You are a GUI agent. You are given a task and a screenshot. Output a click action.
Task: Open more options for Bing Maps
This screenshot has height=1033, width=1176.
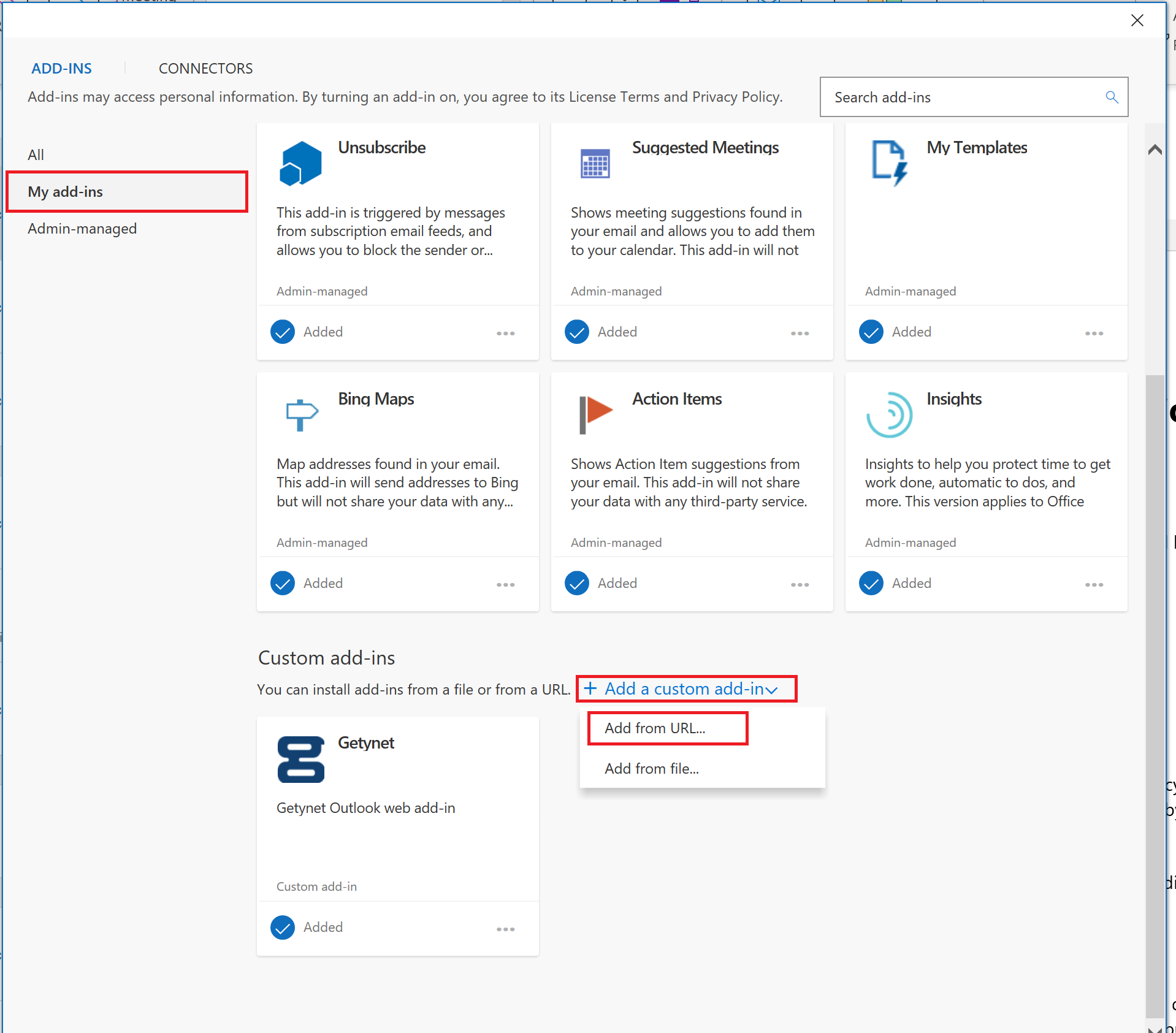506,584
